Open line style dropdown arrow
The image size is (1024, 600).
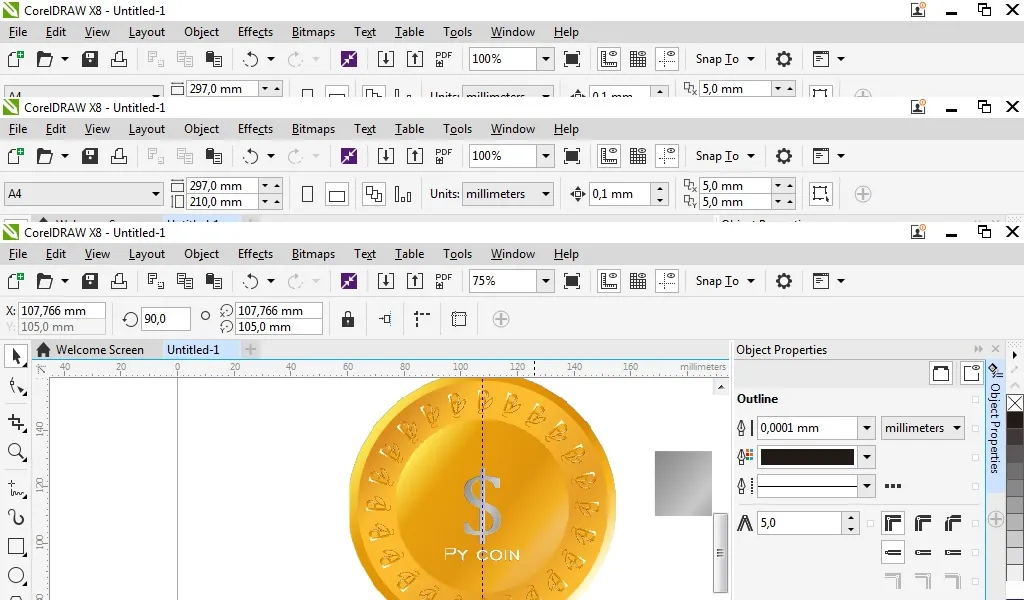(867, 486)
